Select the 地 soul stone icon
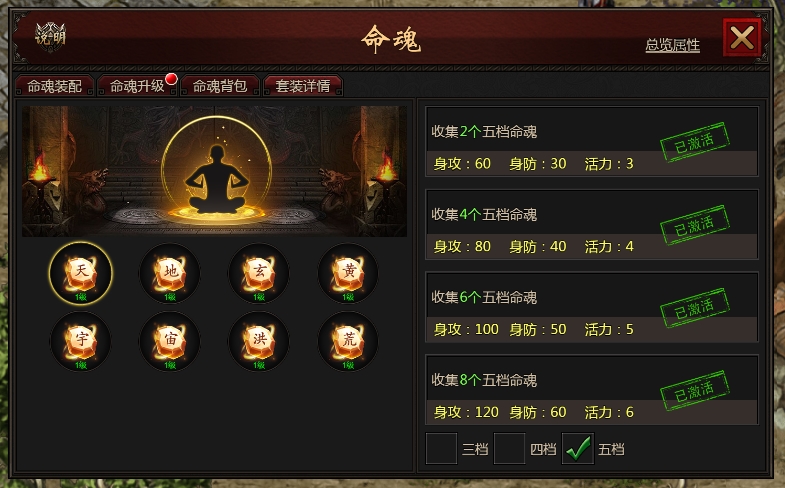 [x=170, y=273]
